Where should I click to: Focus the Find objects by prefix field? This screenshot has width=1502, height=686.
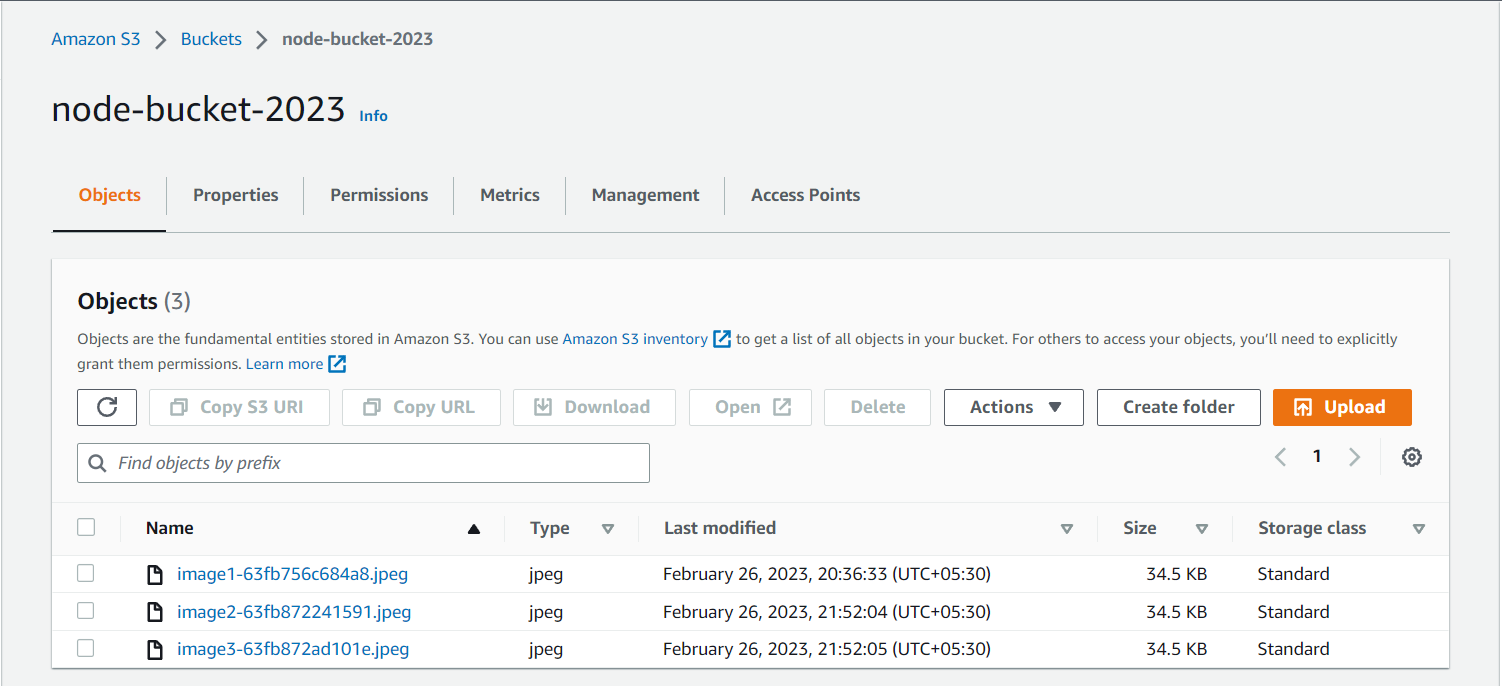tap(363, 463)
